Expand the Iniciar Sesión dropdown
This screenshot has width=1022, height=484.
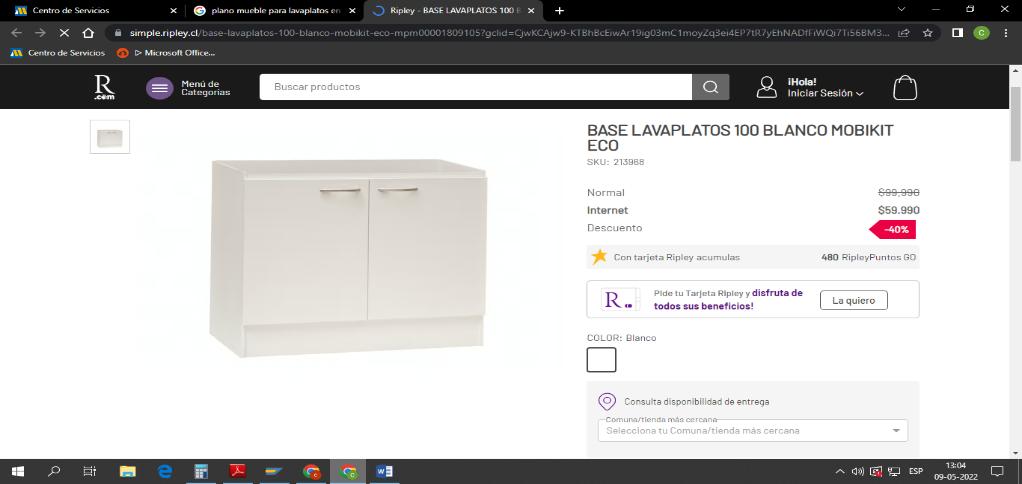click(825, 93)
